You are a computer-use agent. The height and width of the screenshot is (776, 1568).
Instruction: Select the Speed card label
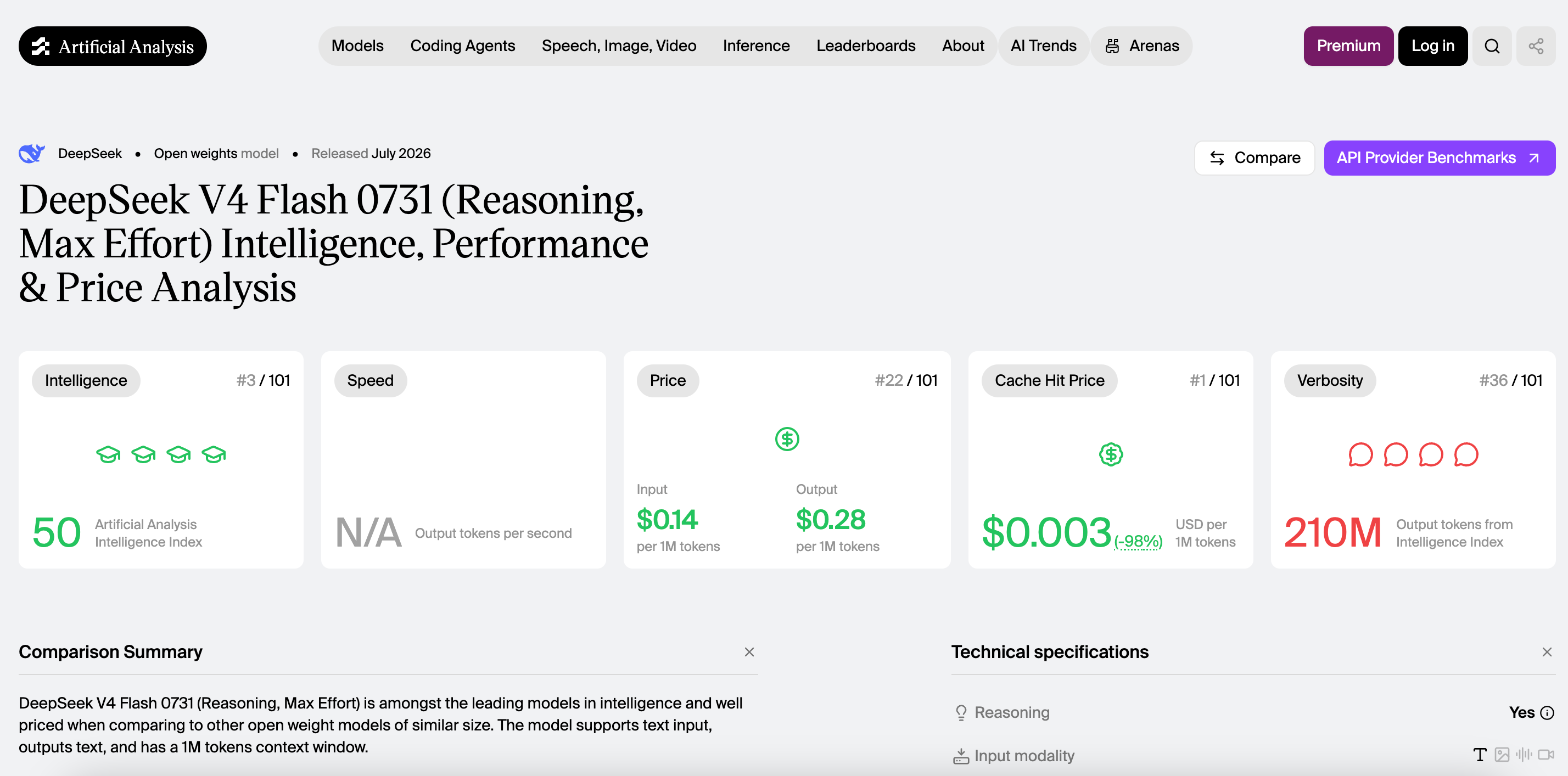(370, 380)
